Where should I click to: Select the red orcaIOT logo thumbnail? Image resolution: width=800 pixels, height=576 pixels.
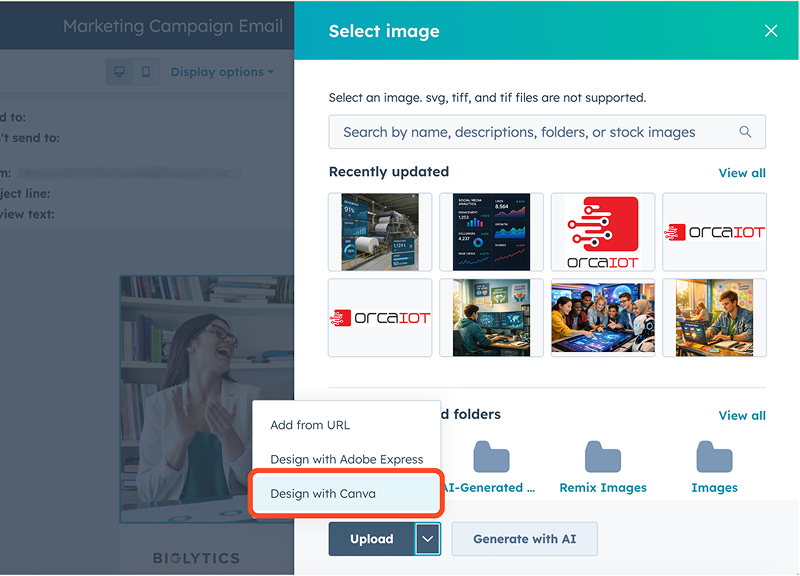point(603,232)
